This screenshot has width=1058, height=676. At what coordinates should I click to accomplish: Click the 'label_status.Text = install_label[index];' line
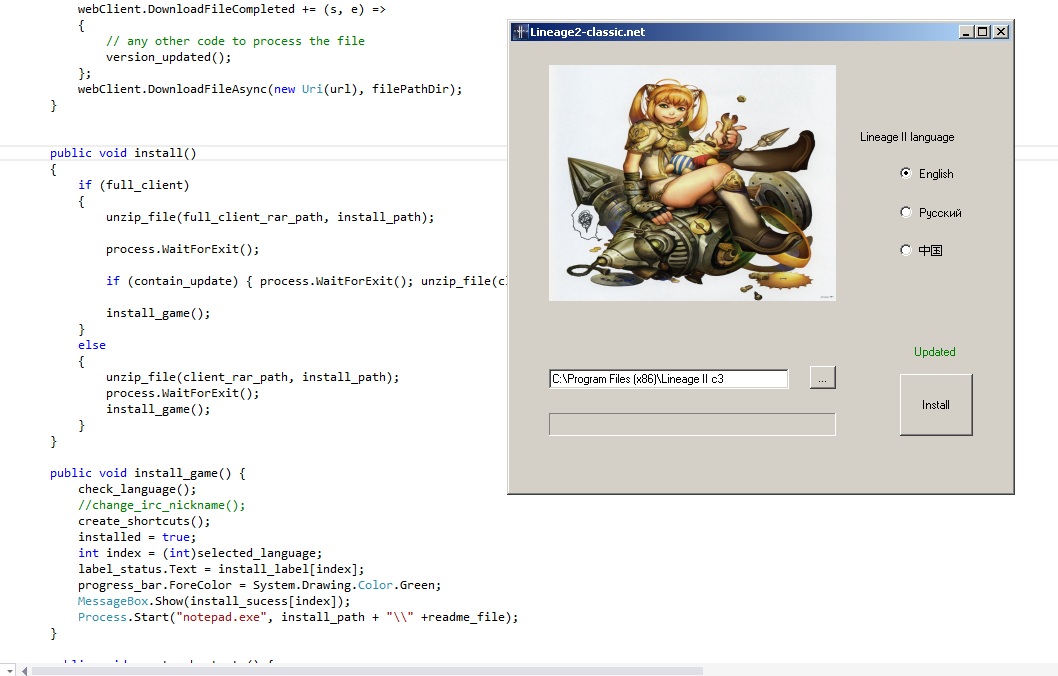tap(221, 569)
